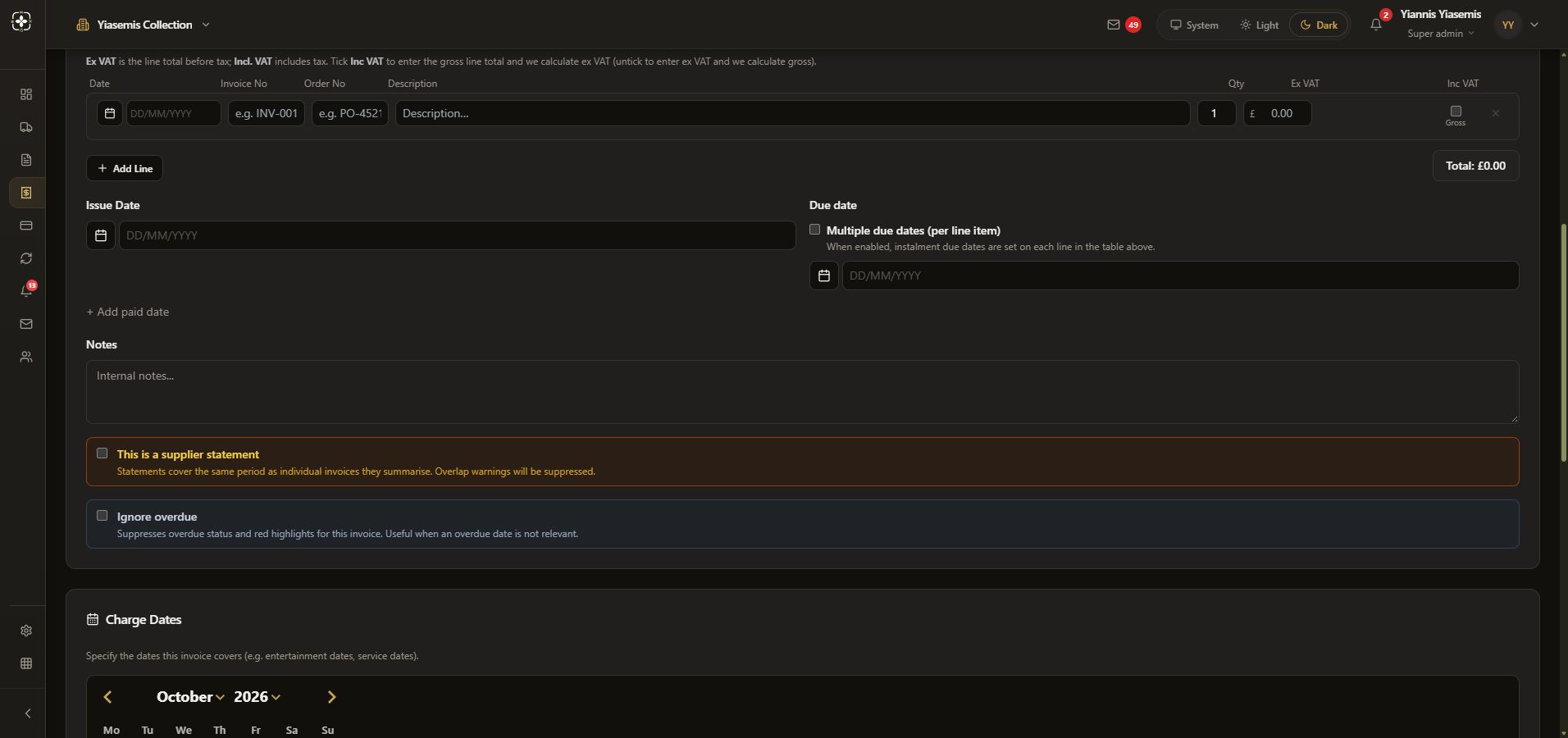The image size is (1568, 738).
Task: Click the Add paid date link
Action: pos(128,312)
